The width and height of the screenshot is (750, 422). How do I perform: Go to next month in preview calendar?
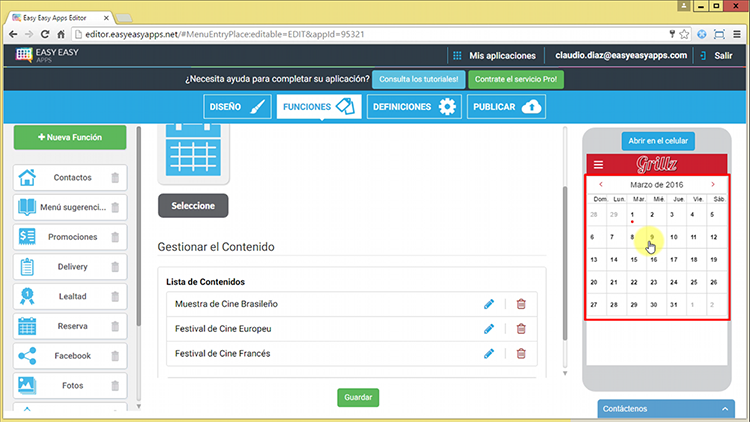click(713, 185)
